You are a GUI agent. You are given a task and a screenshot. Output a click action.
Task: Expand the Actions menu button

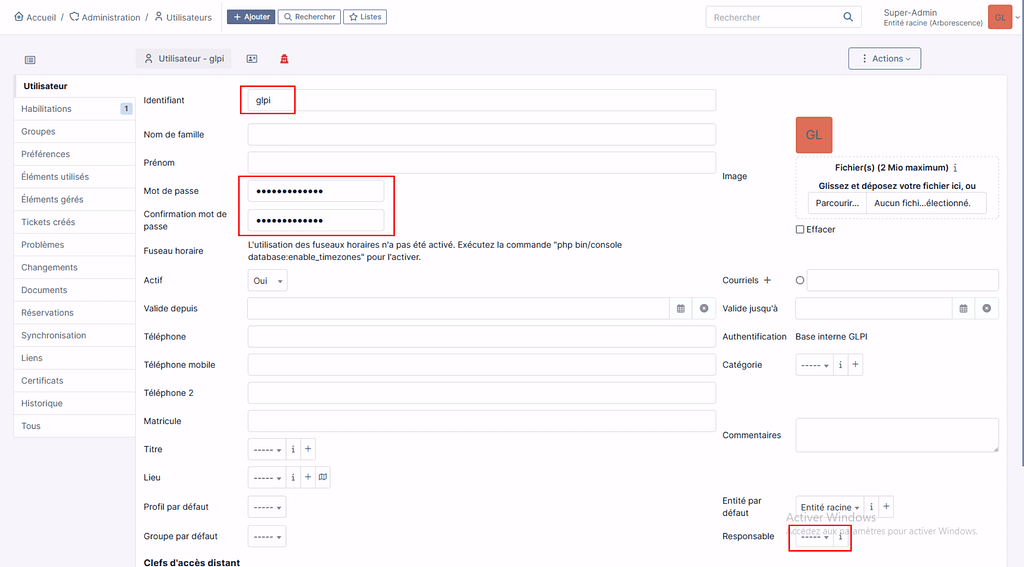tap(884, 59)
